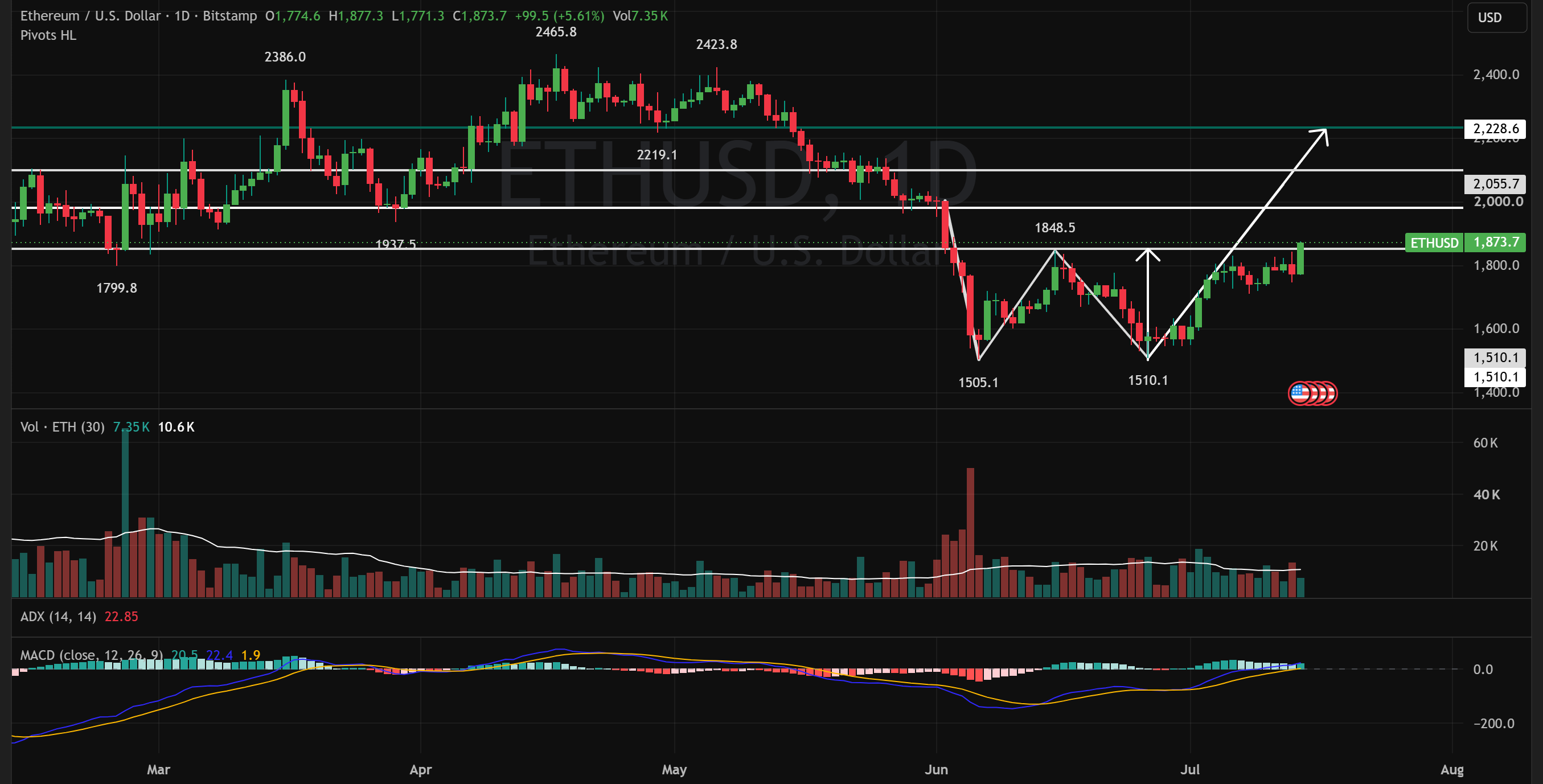The height and width of the screenshot is (784, 1543).
Task: Click the Aug label on the time axis
Action: [x=1452, y=770]
